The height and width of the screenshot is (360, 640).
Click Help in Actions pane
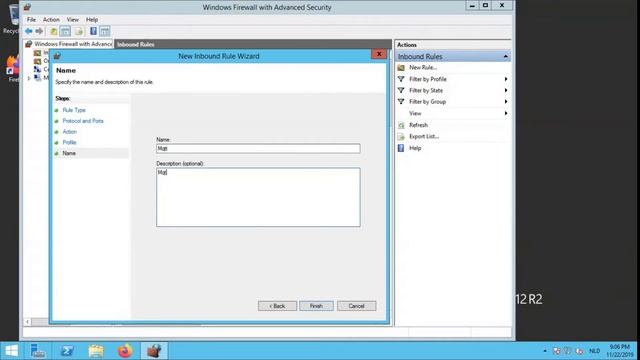[415, 148]
